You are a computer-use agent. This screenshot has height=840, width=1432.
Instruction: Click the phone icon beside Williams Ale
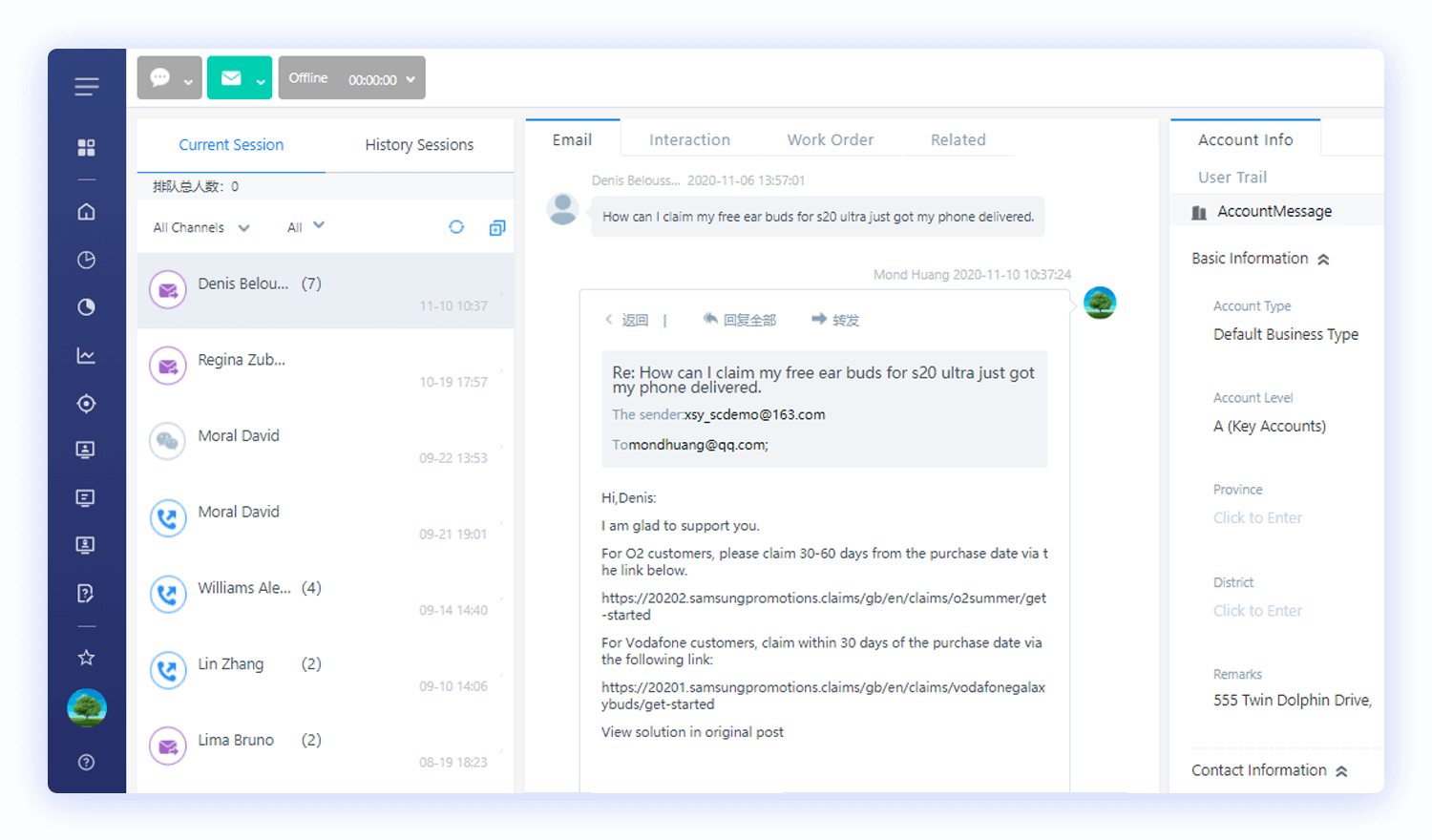pos(168,594)
